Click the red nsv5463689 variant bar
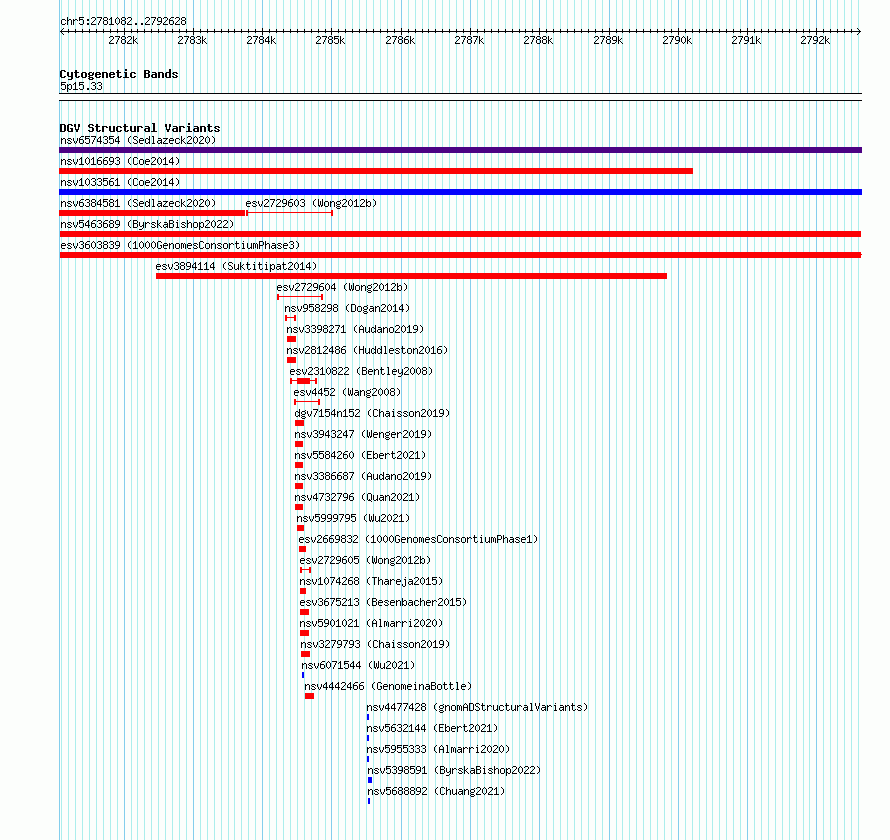Viewport: 890px width, 840px height. click(460, 234)
